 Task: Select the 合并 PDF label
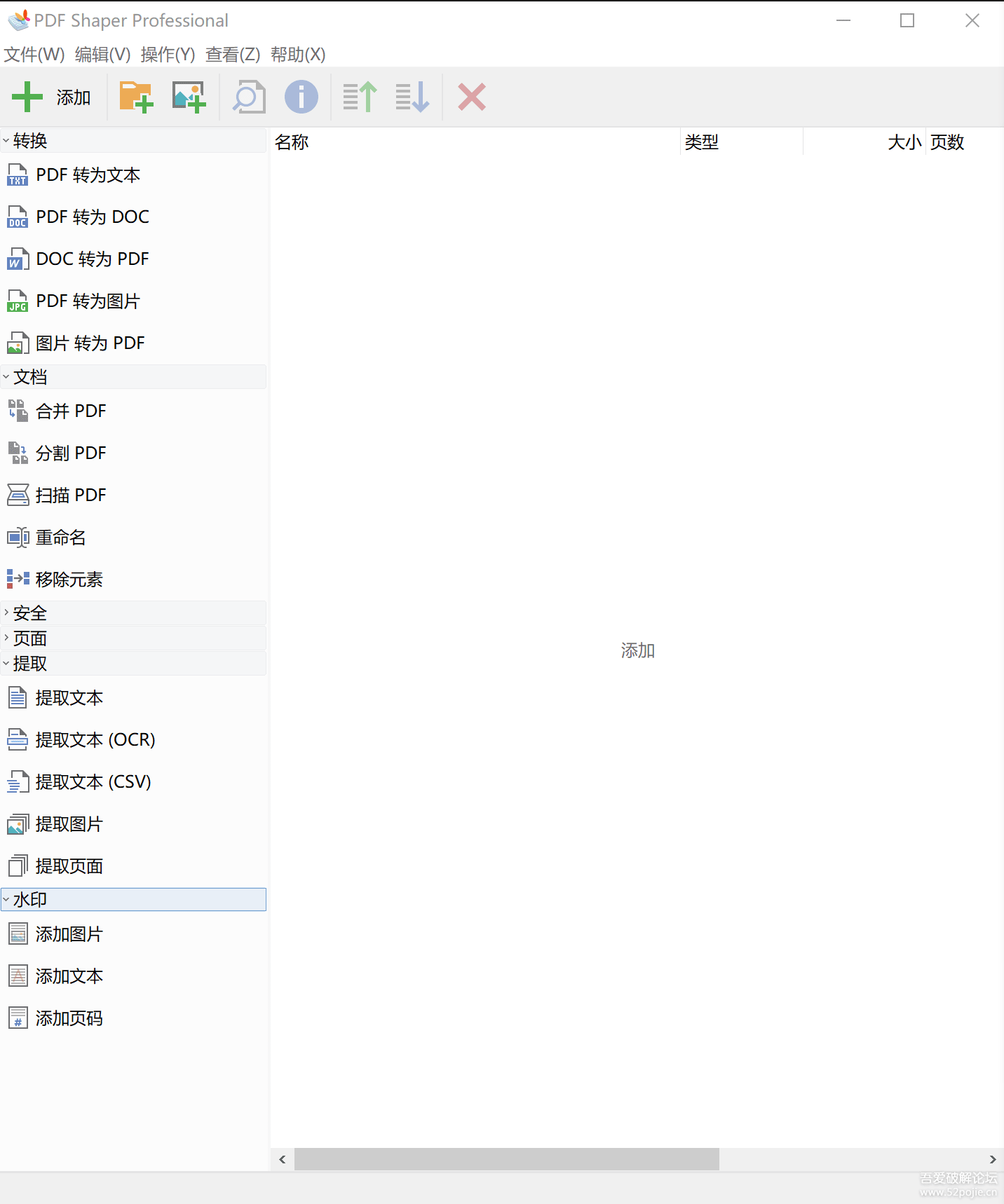[x=71, y=411]
